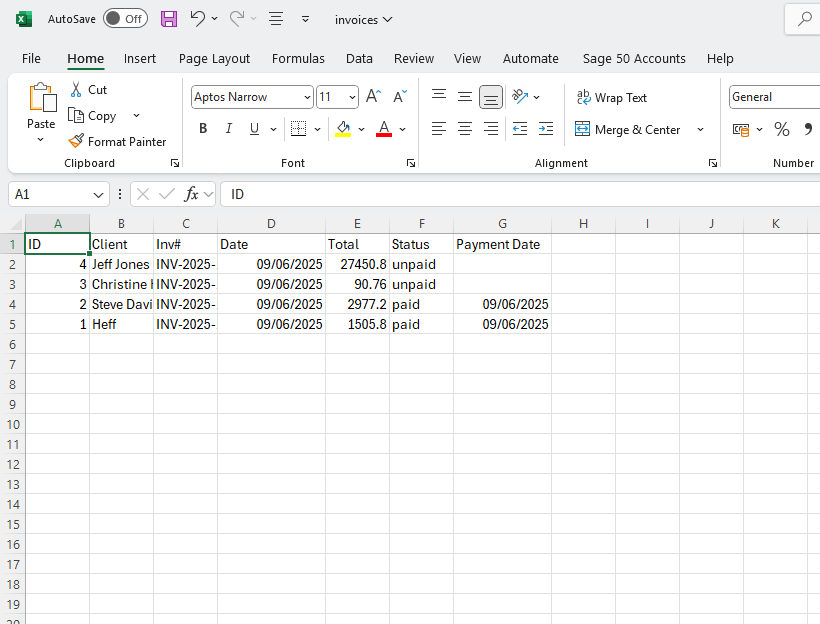This screenshot has width=820, height=624.
Task: Toggle Wrap Text
Action: (x=611, y=98)
